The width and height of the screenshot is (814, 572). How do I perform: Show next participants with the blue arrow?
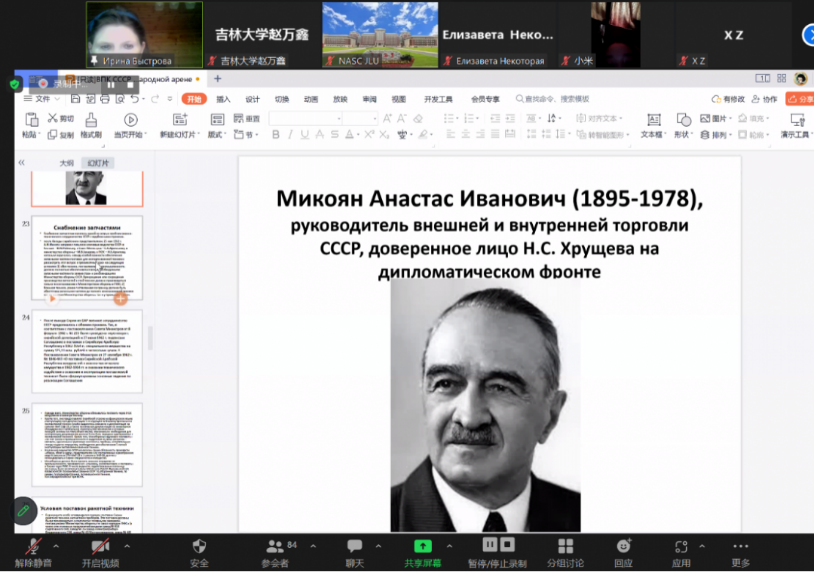(808, 34)
